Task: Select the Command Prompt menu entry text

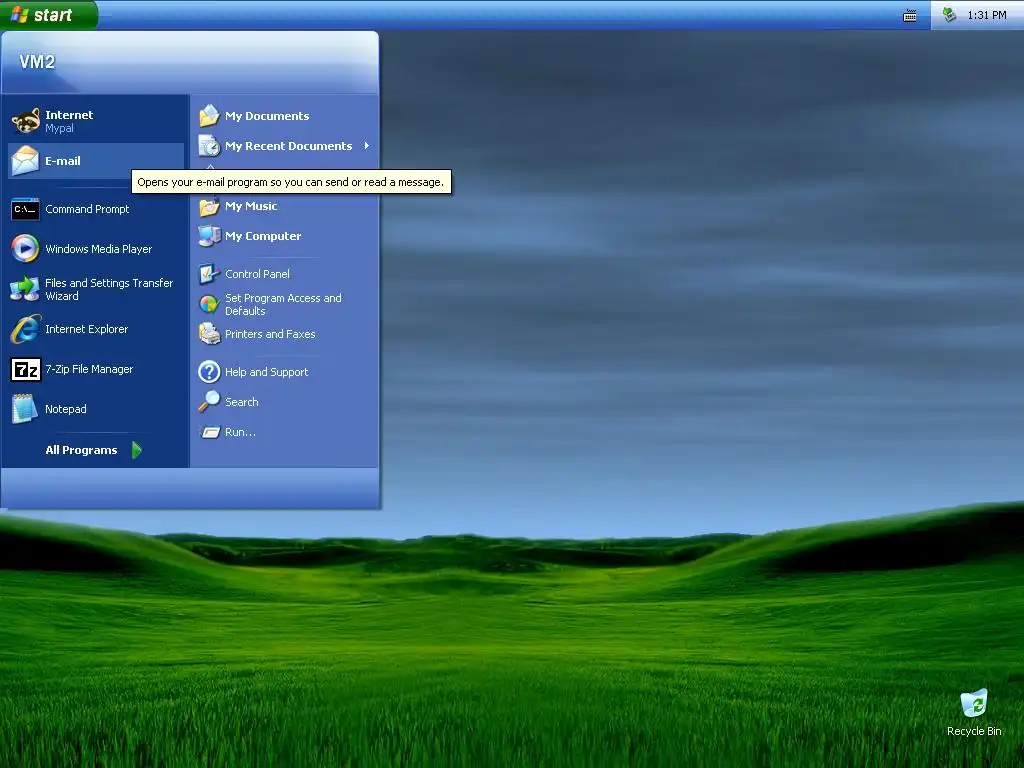Action: pos(88,209)
